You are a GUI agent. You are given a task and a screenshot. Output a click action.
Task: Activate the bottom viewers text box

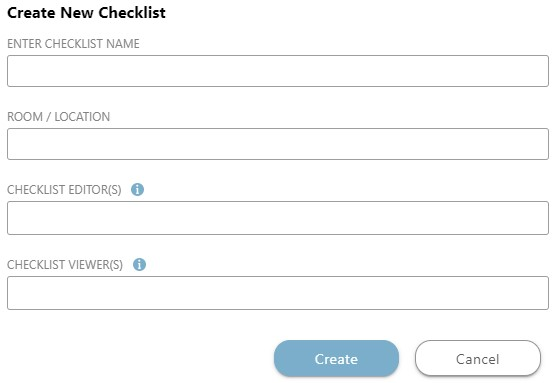coord(278,293)
